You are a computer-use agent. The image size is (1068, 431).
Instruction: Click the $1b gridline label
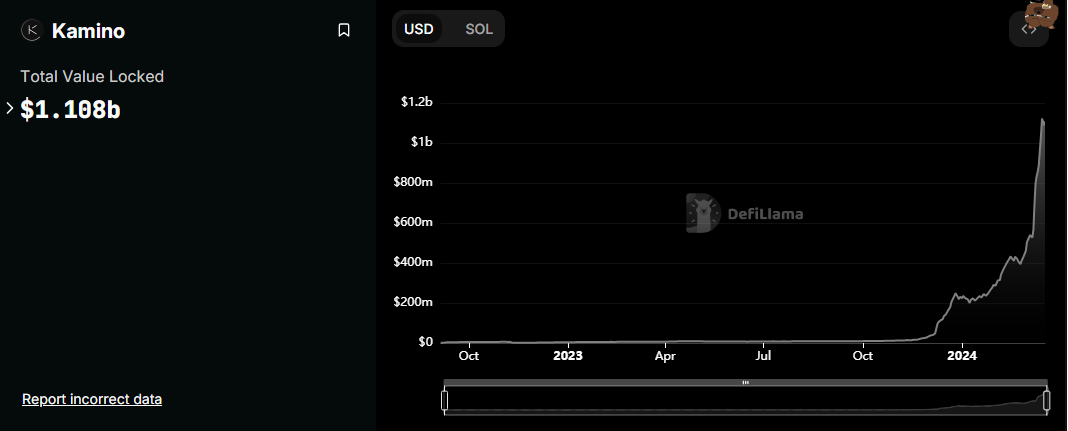420,142
